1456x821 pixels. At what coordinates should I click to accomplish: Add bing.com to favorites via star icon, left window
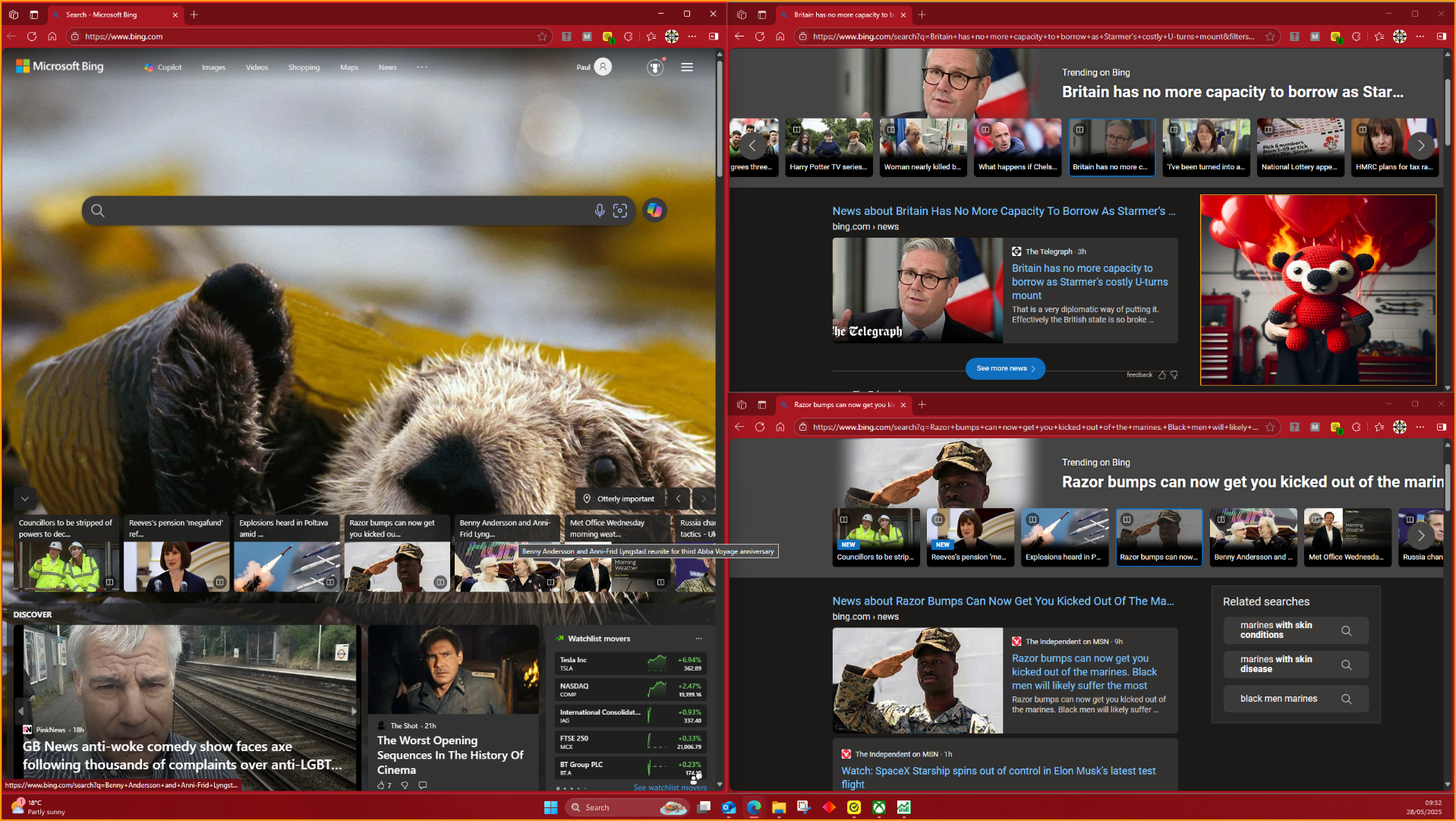click(542, 36)
